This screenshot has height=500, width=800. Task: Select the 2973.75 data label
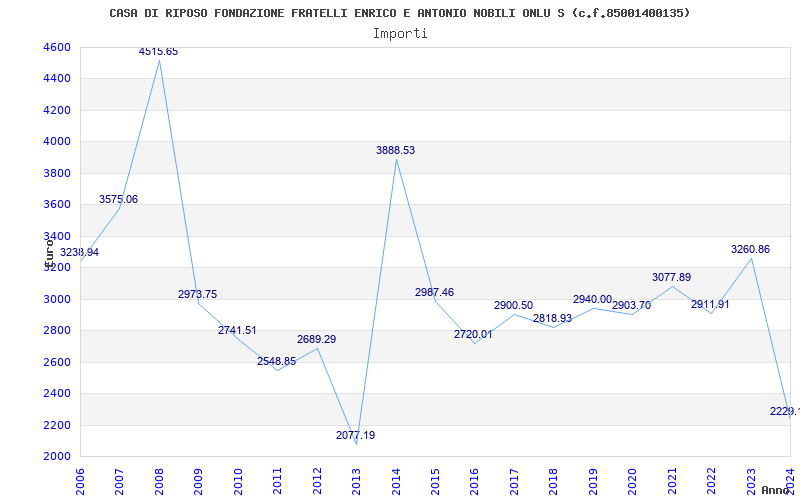point(197,294)
